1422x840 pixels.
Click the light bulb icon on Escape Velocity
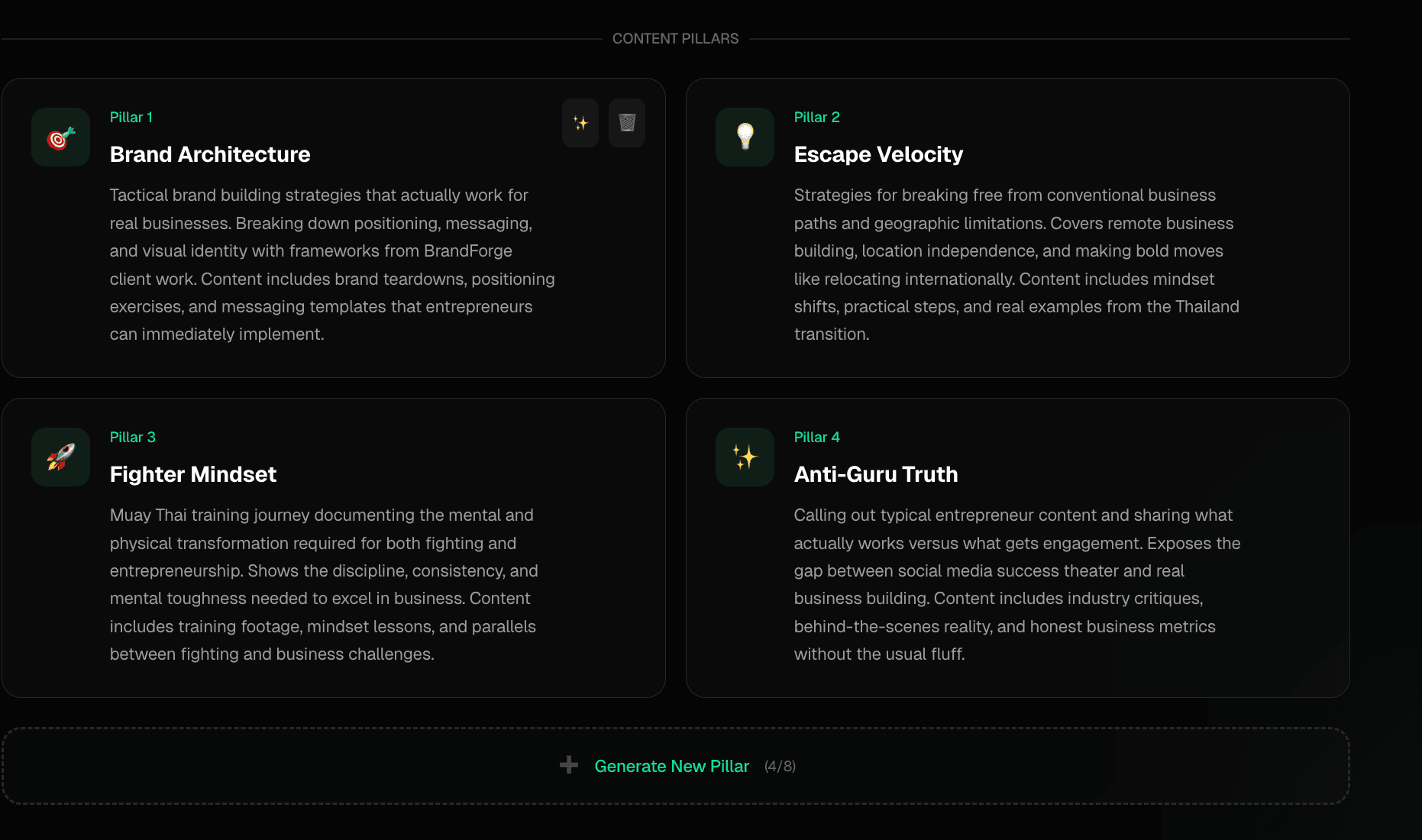pyautogui.click(x=744, y=137)
